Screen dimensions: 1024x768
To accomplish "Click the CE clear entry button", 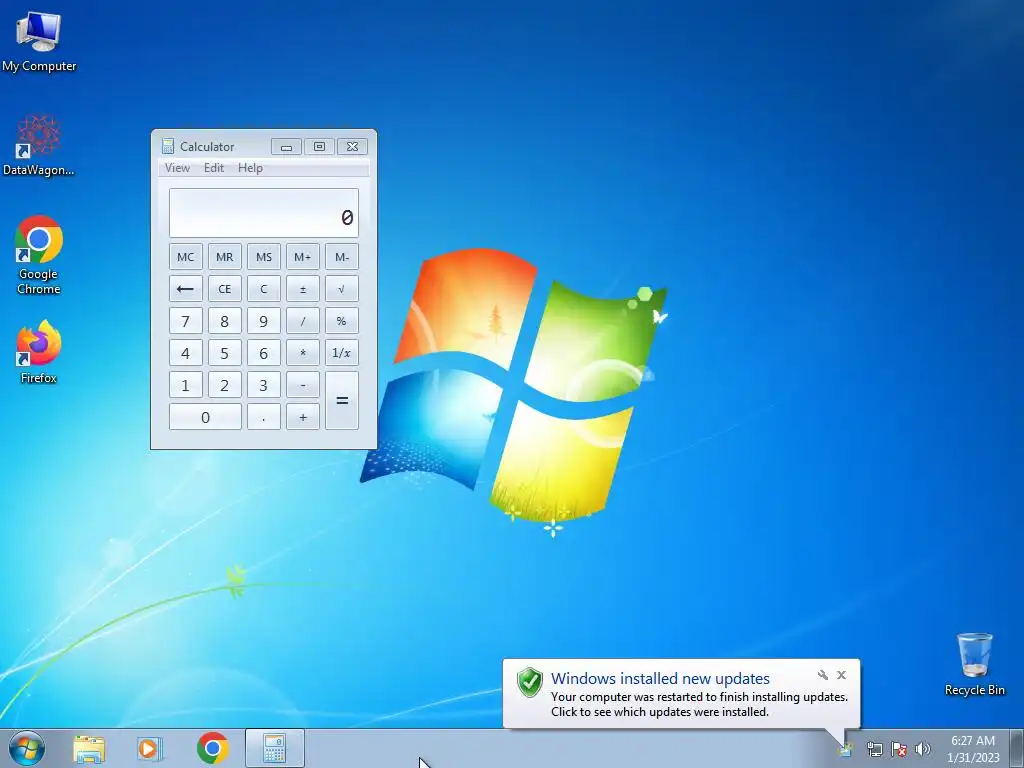I will (225, 289).
